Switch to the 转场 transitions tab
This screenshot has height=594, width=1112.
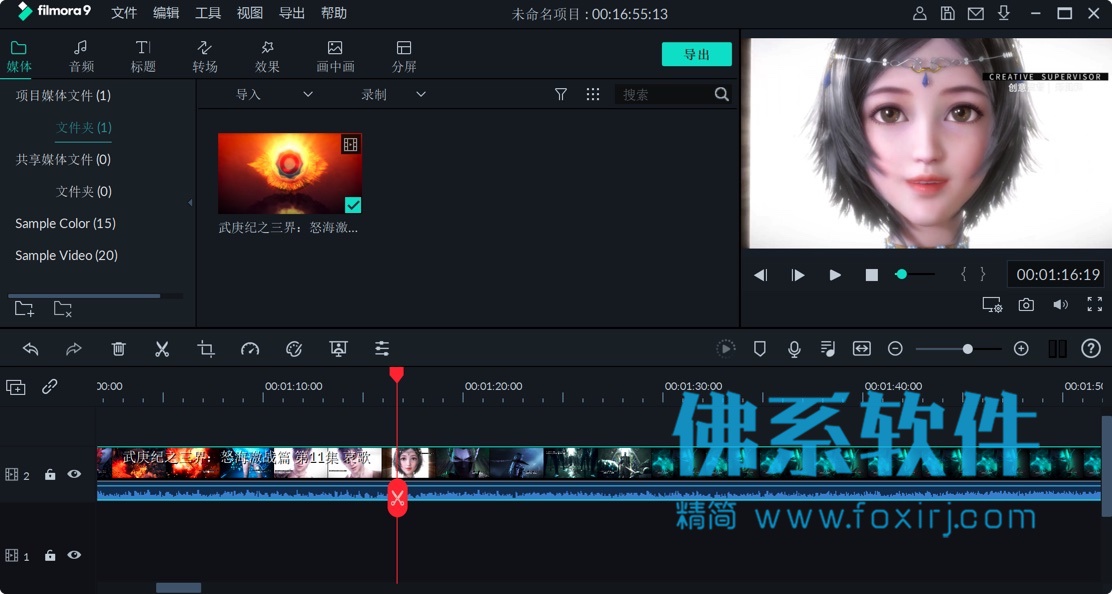click(204, 57)
